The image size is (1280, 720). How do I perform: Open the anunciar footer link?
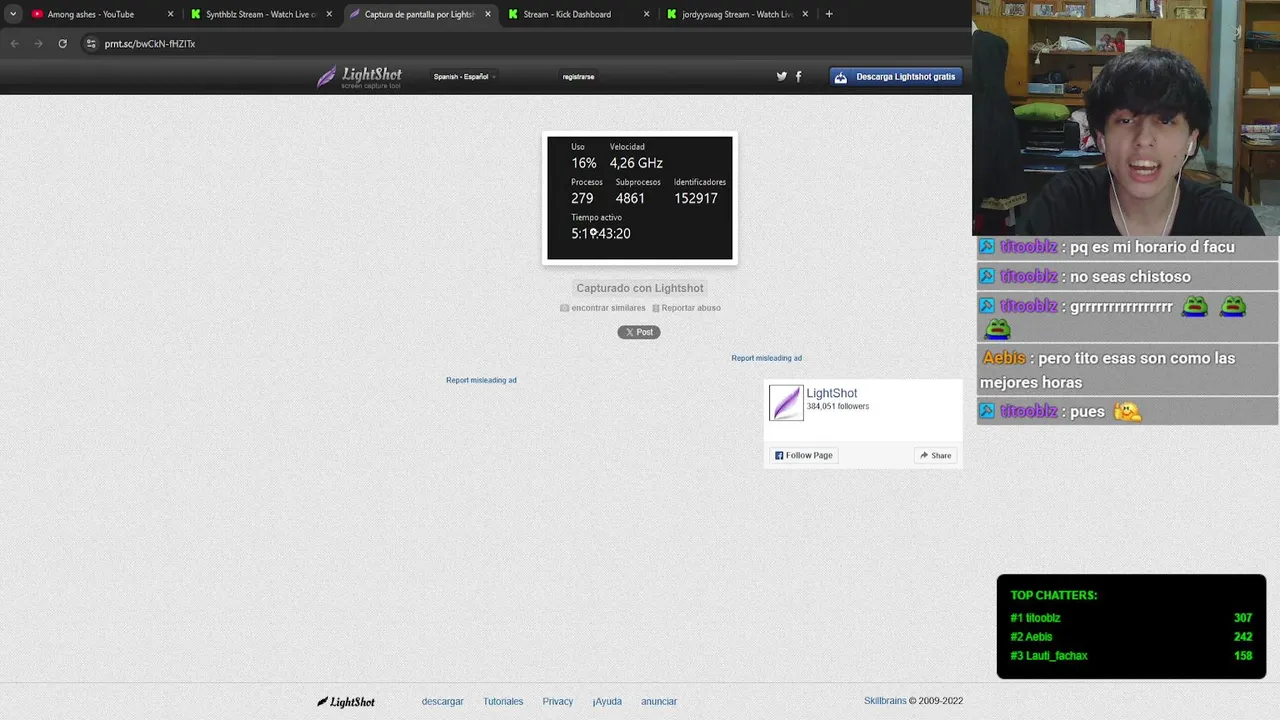point(659,702)
